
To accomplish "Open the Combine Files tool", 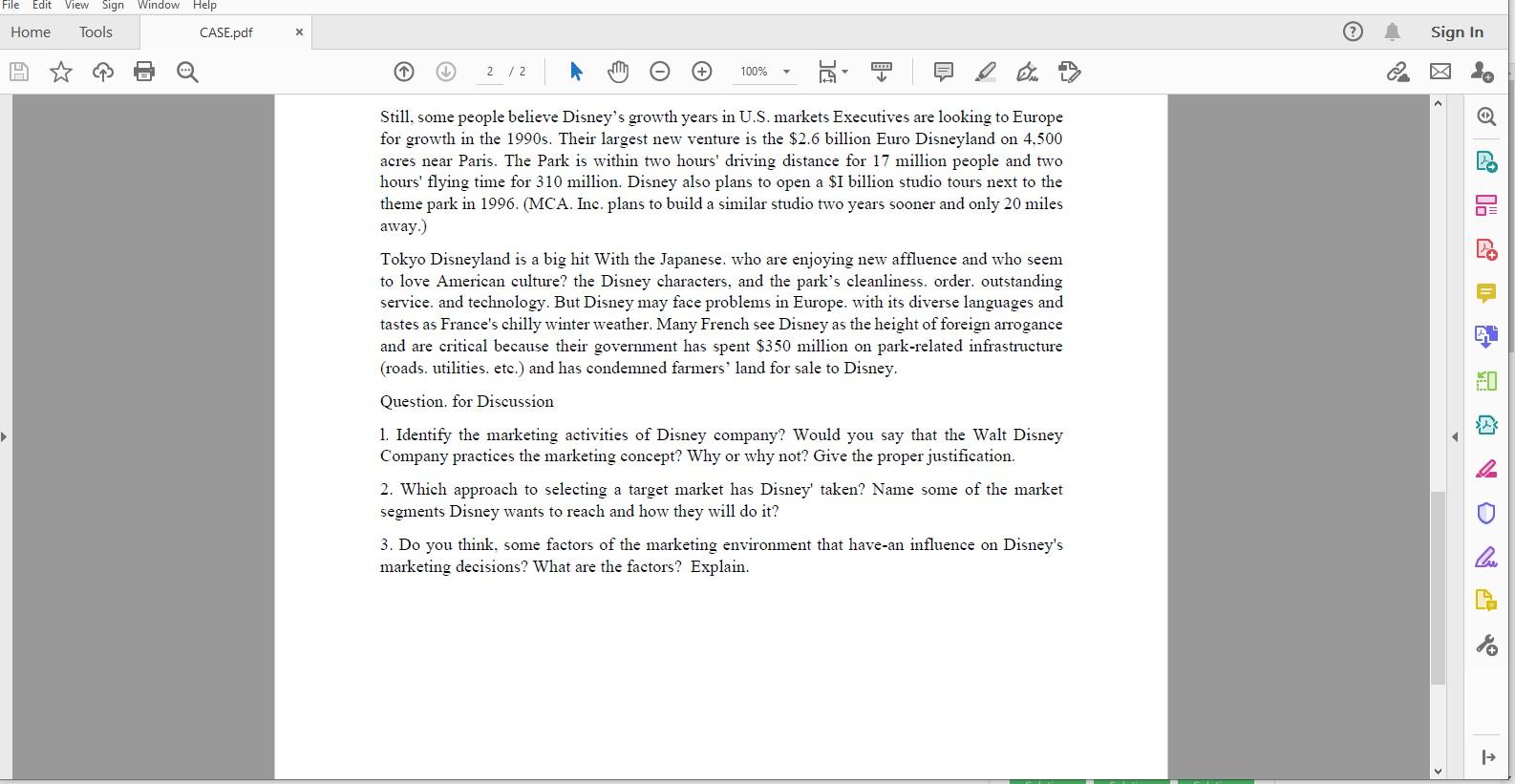I will pyautogui.click(x=1486, y=337).
